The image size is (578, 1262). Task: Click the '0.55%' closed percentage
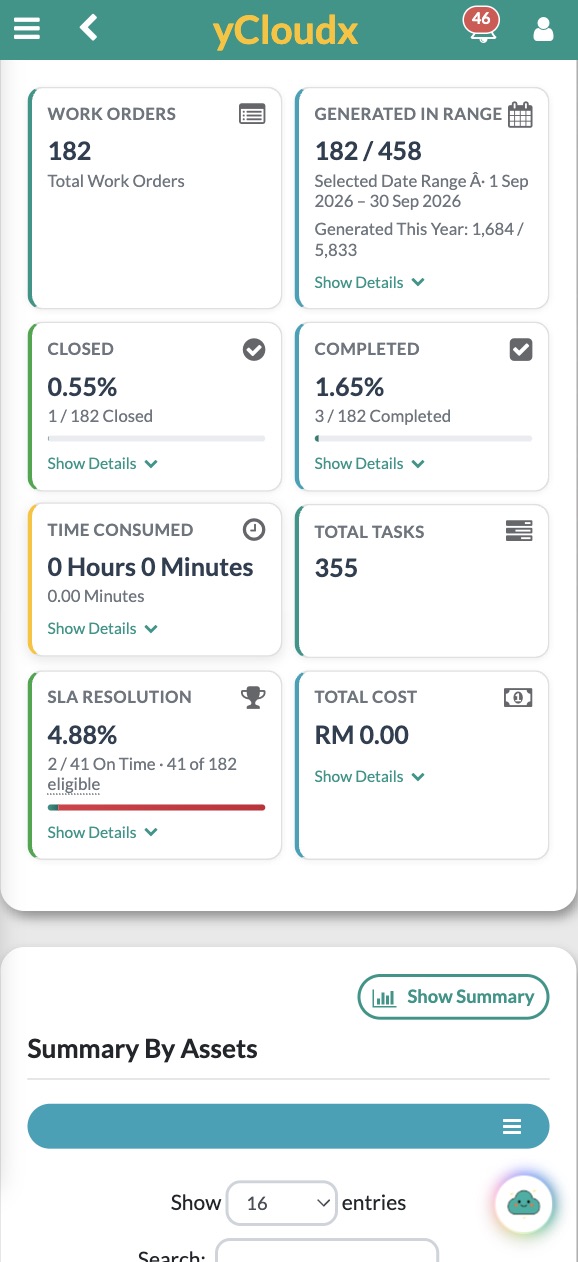[x=82, y=387]
